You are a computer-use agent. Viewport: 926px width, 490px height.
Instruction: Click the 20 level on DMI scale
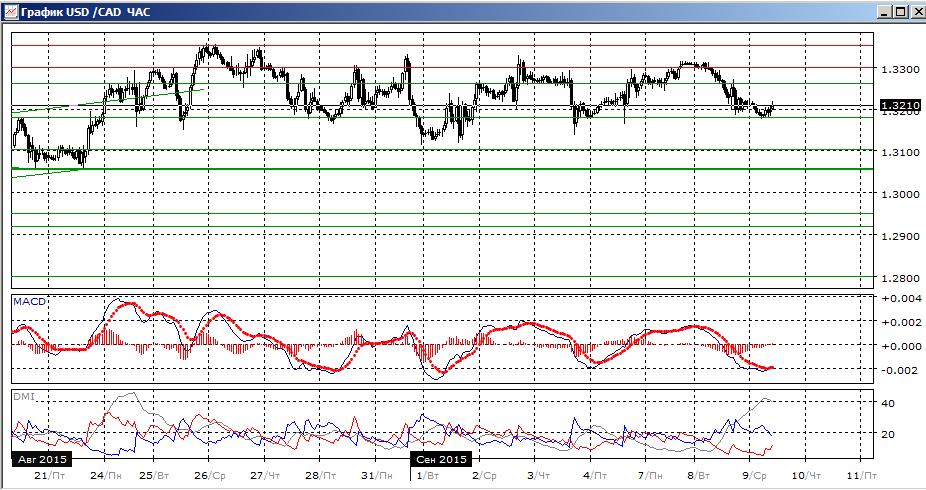click(x=888, y=434)
